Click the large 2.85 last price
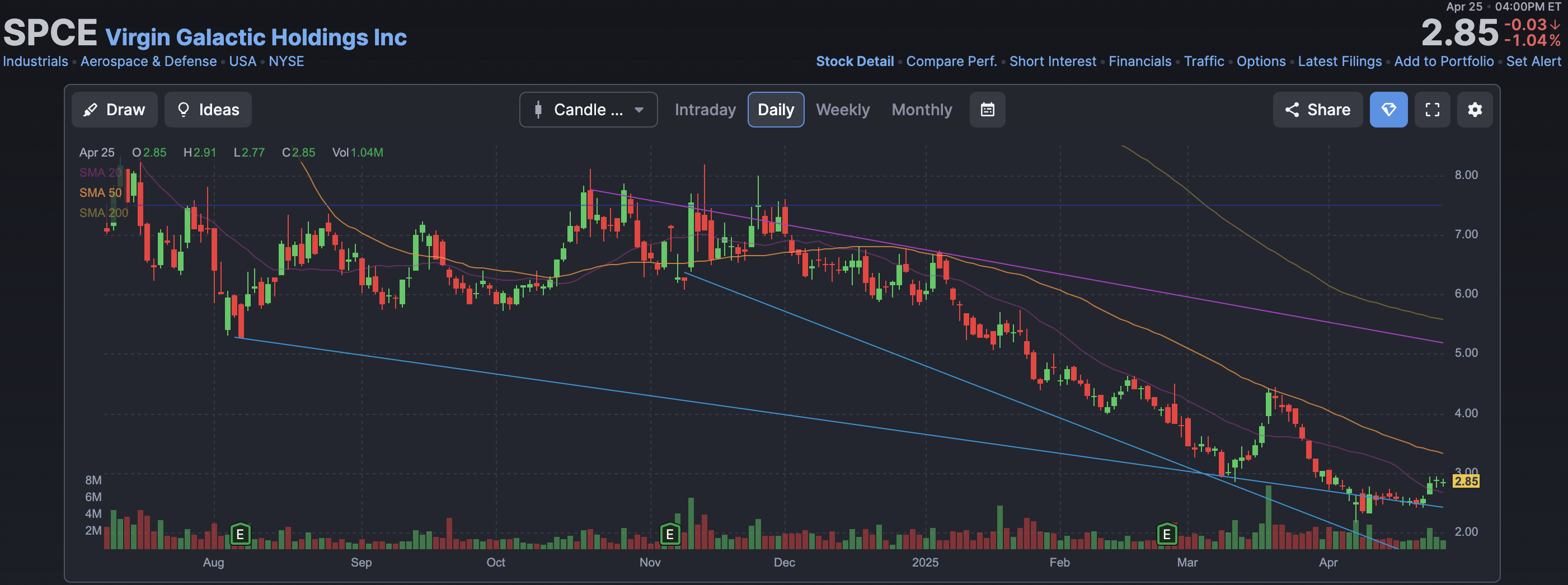Viewport: 1568px width, 585px height. click(1459, 32)
